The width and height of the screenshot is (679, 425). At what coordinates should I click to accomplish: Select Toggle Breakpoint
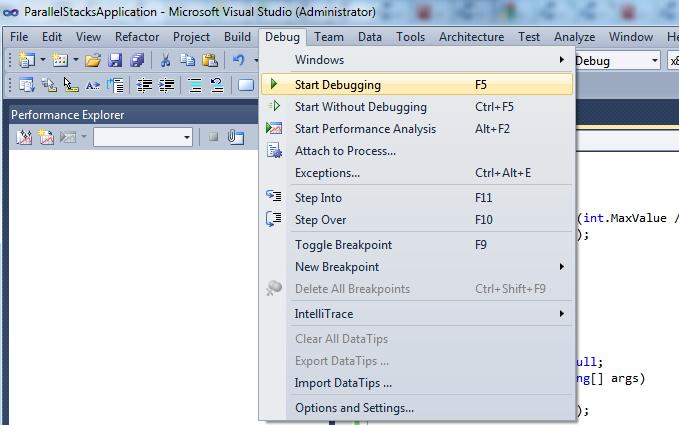[417, 245]
